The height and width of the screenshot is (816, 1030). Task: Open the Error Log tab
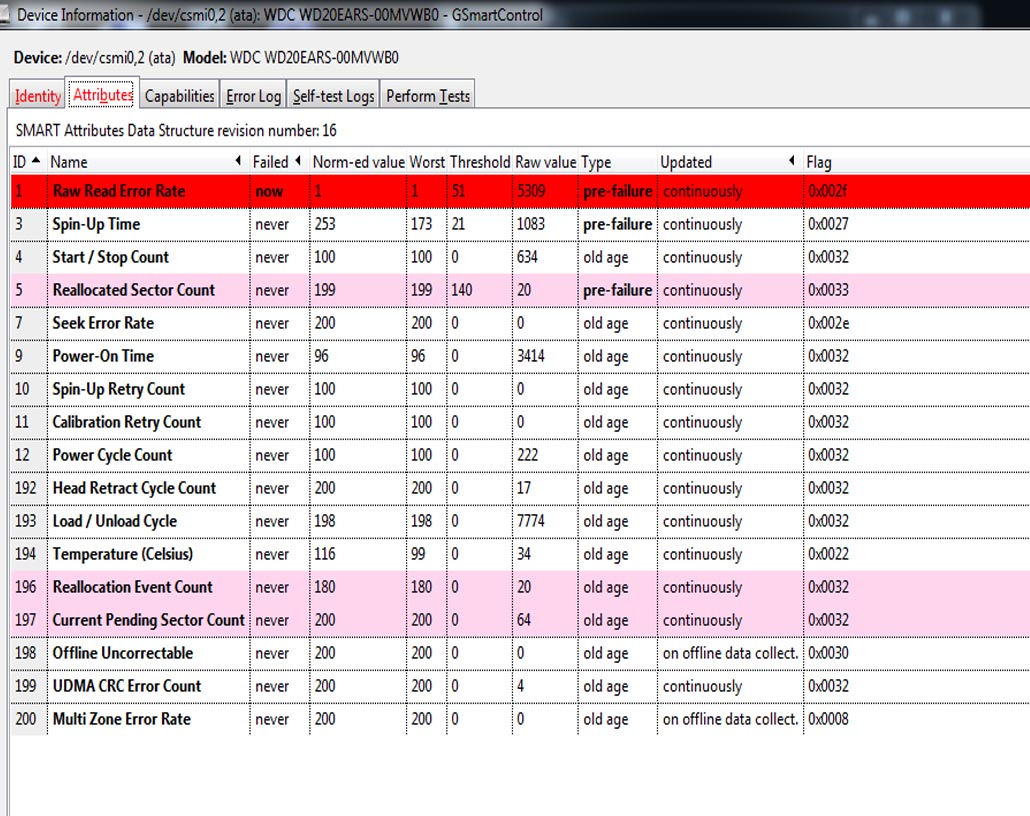point(253,96)
